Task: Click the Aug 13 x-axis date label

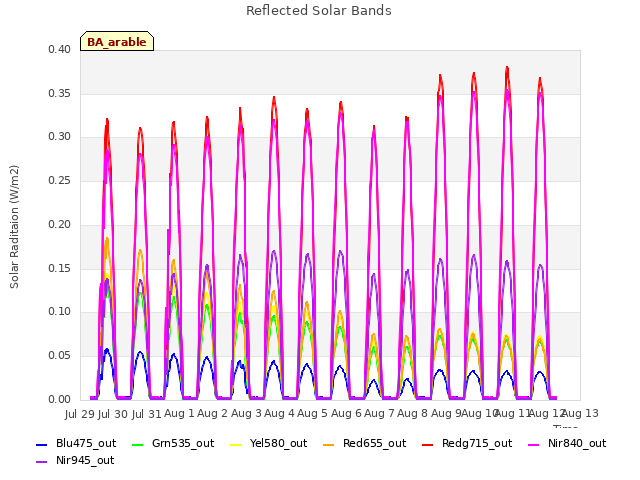Action: [581, 413]
